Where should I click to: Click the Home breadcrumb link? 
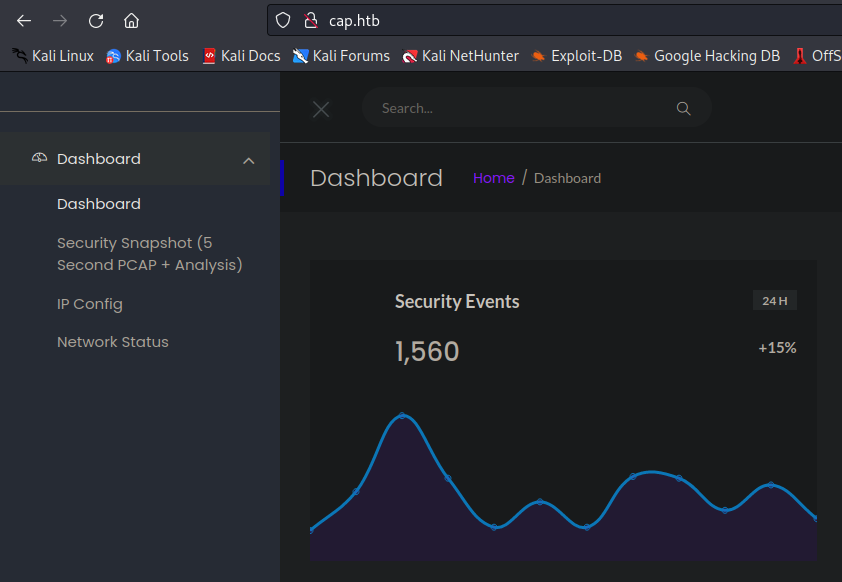pyautogui.click(x=494, y=178)
